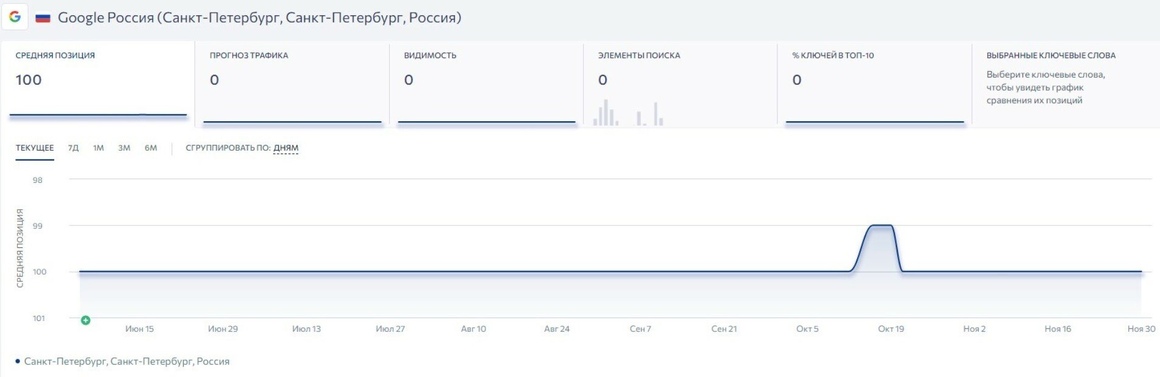Click the Санкт-Петербург legend label
Image resolution: width=1160 pixels, height=377 pixels.
click(x=127, y=361)
